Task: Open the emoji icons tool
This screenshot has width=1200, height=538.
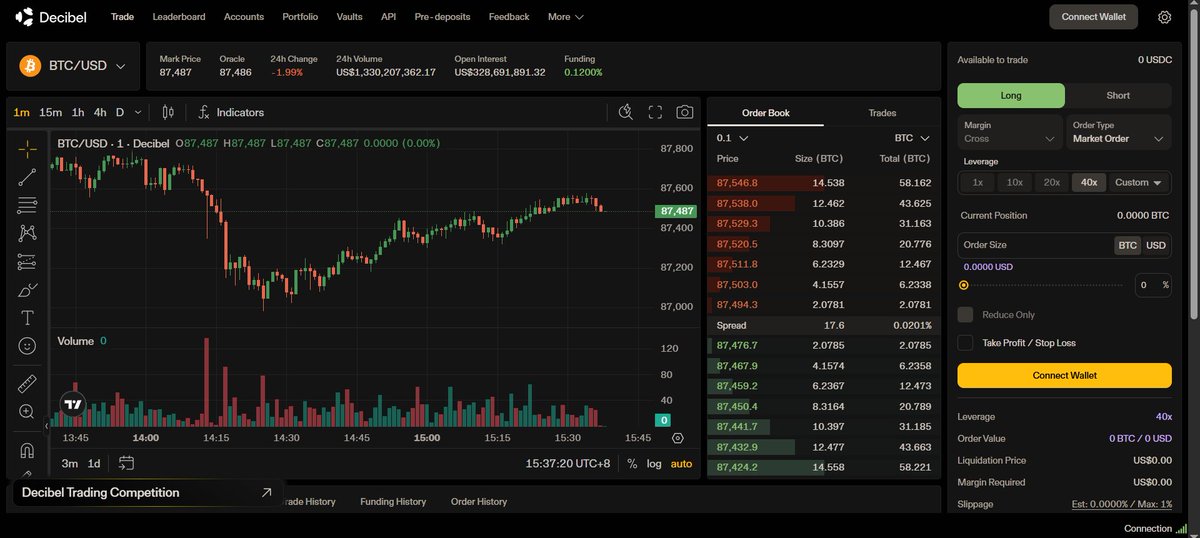Action: coord(27,346)
